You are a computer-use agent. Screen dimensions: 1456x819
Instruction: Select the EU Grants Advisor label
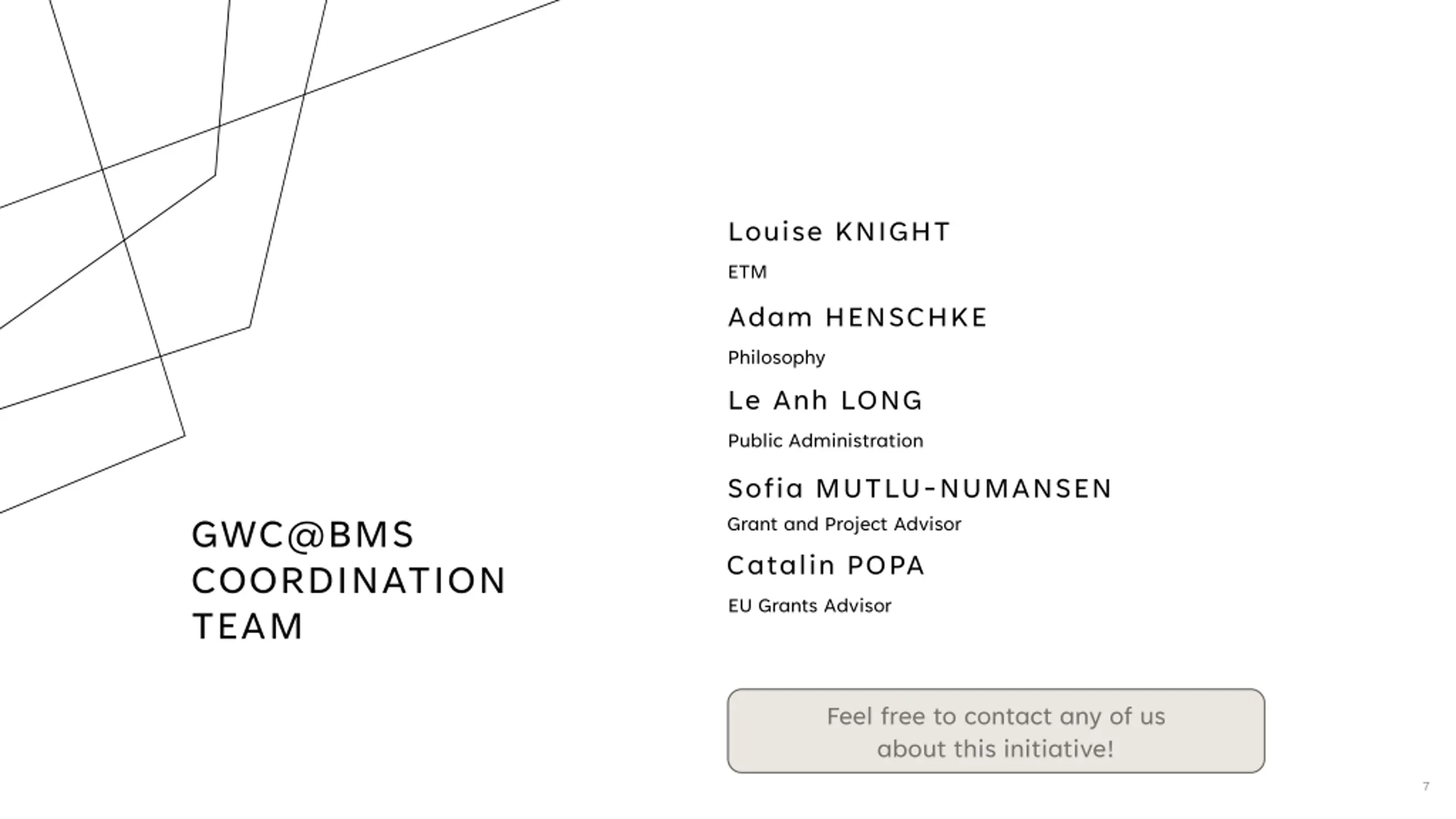pyautogui.click(x=809, y=606)
